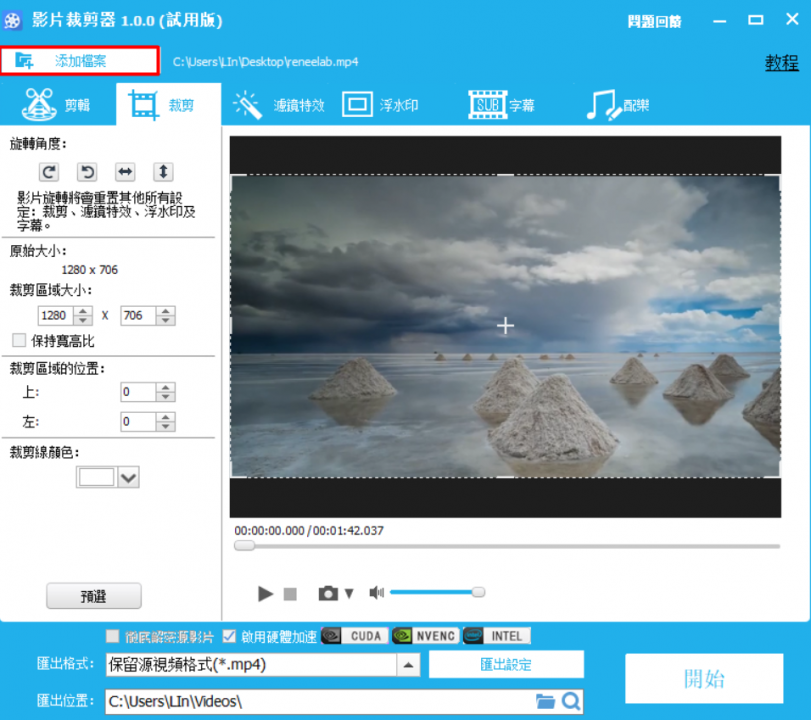Click the 預選 preview button

94,596
